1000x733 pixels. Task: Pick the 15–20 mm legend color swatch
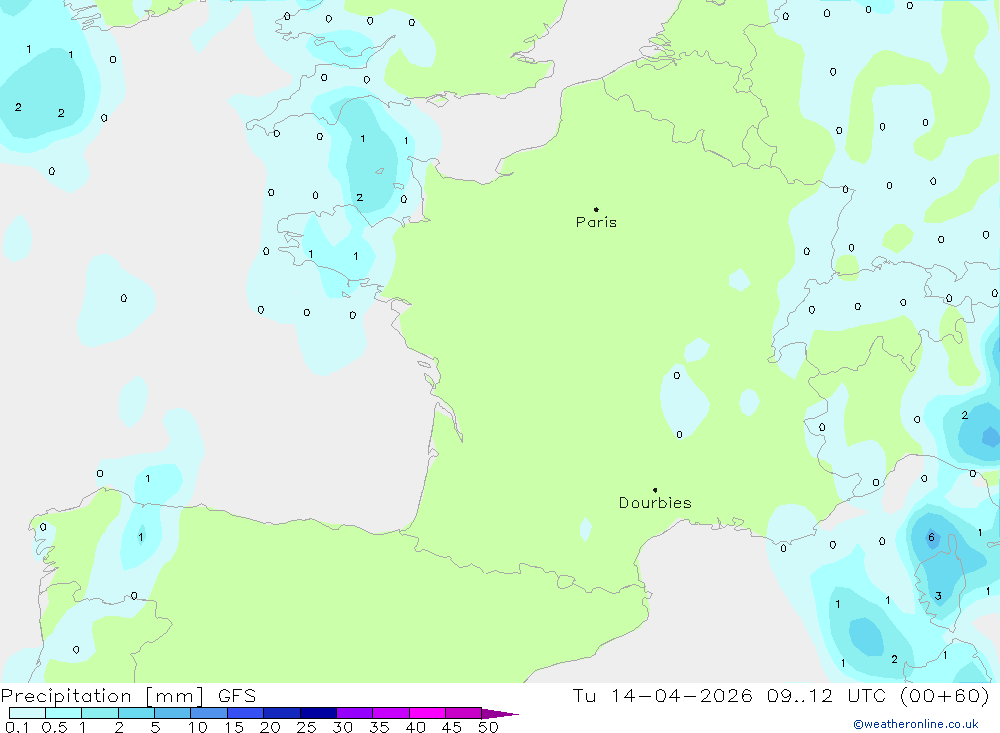pyautogui.click(x=246, y=713)
